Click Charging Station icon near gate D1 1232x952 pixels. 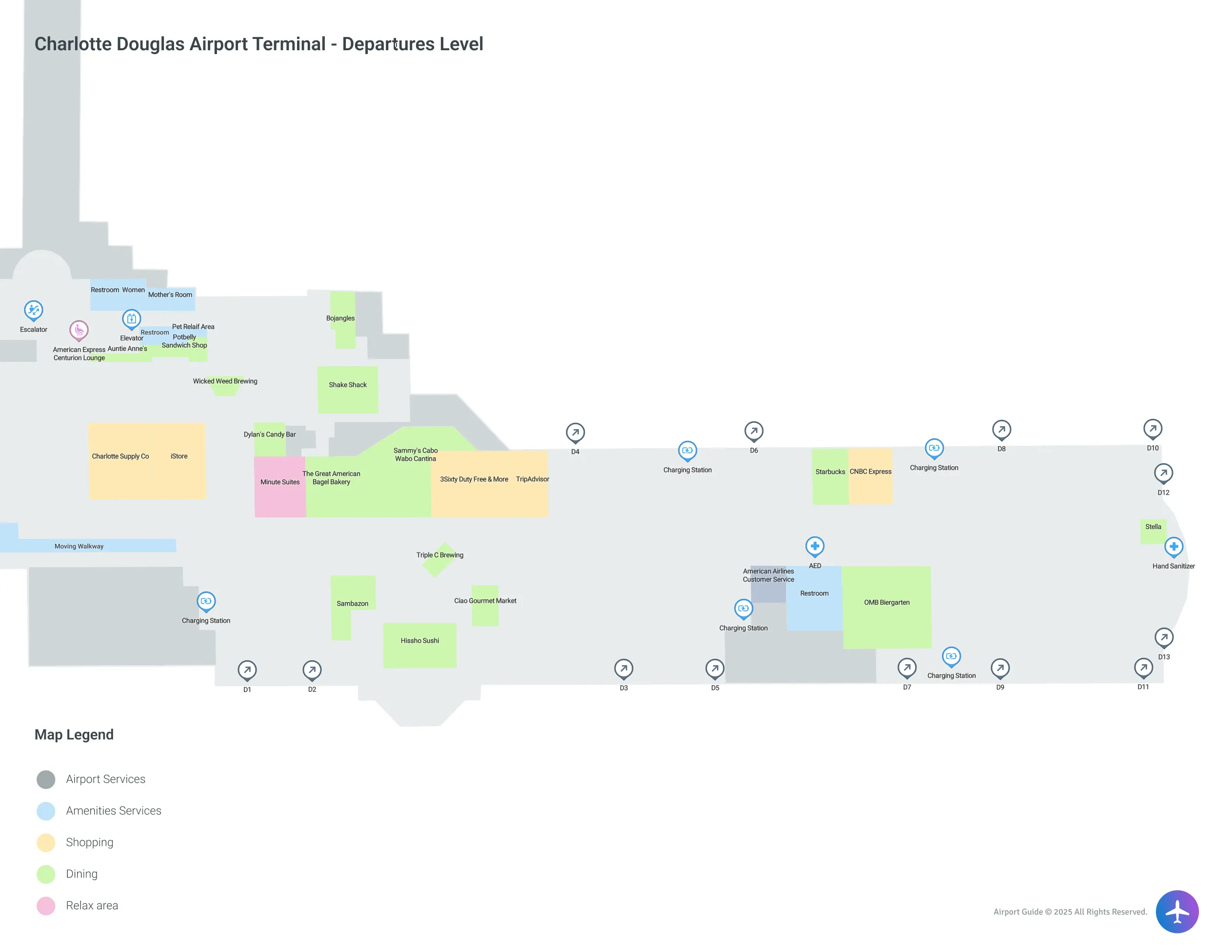(x=206, y=602)
